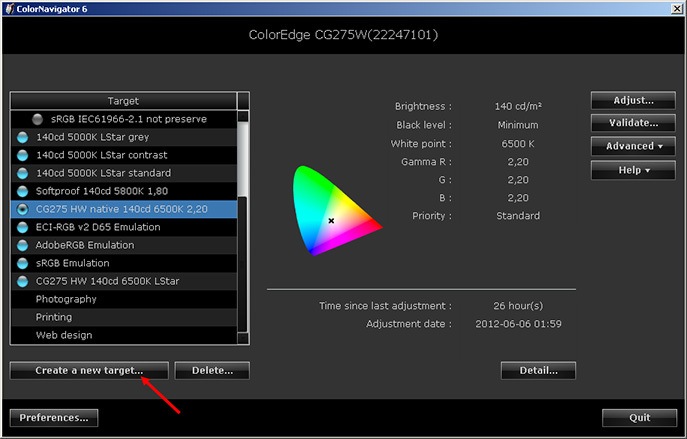Click Create a new target... button

coord(89,371)
